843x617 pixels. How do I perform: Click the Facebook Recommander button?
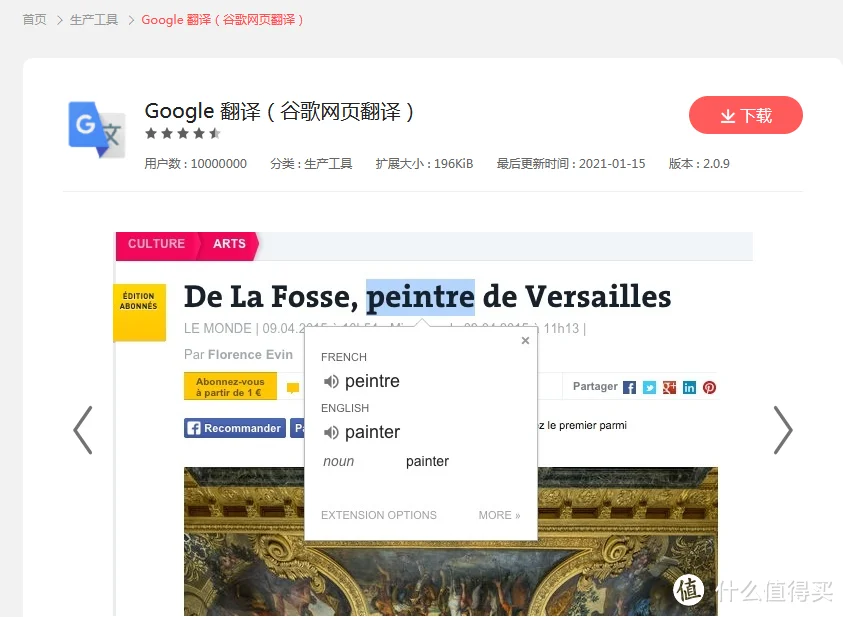coord(235,428)
